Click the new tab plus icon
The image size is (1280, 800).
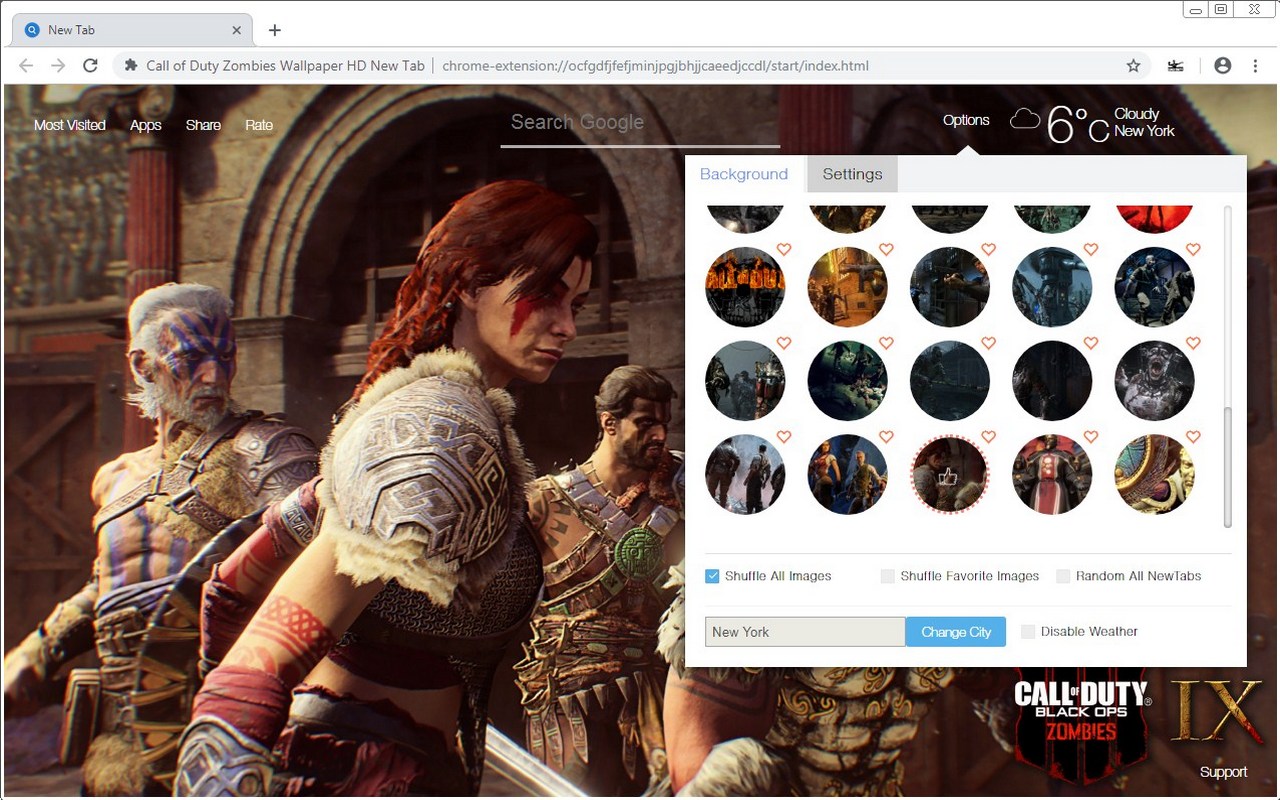pos(275,30)
